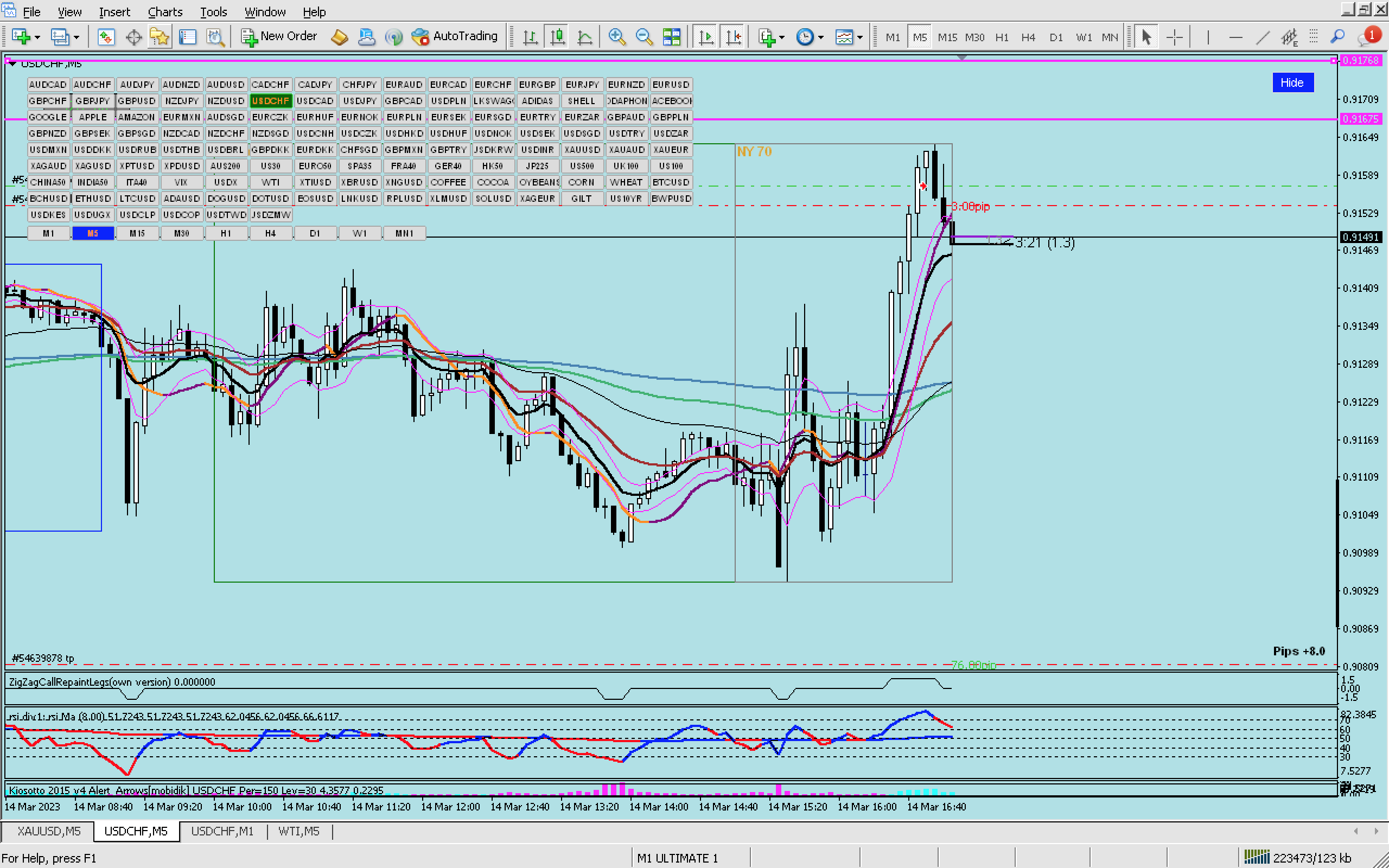Screen dimensions: 1389x868
Task: Select the EURUSD symbol button in panel
Action: [671, 85]
